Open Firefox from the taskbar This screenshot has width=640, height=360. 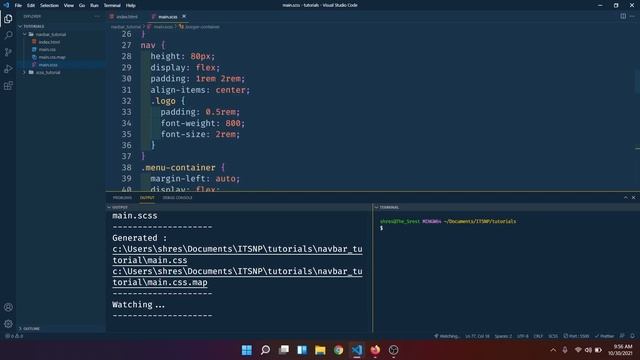pyautogui.click(x=375, y=350)
